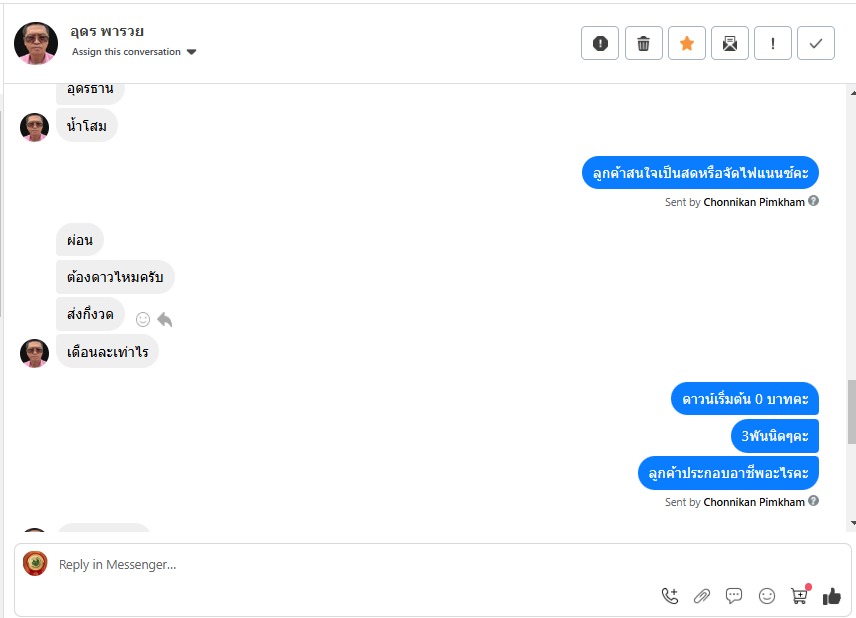The width and height of the screenshot is (856, 618).
Task: Click the chat vertical scrollbar thumb
Action: pyautogui.click(x=852, y=412)
